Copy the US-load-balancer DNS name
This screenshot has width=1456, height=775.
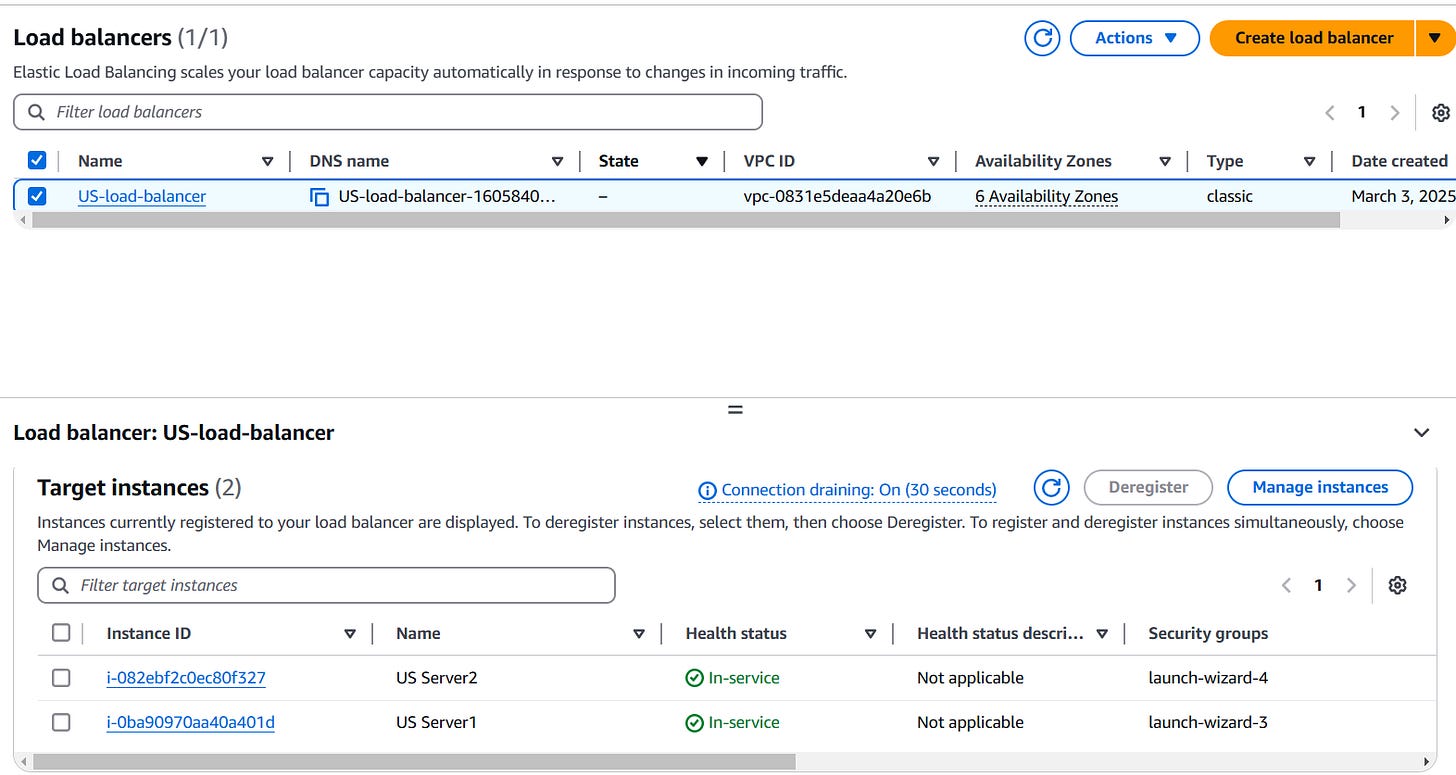[319, 196]
